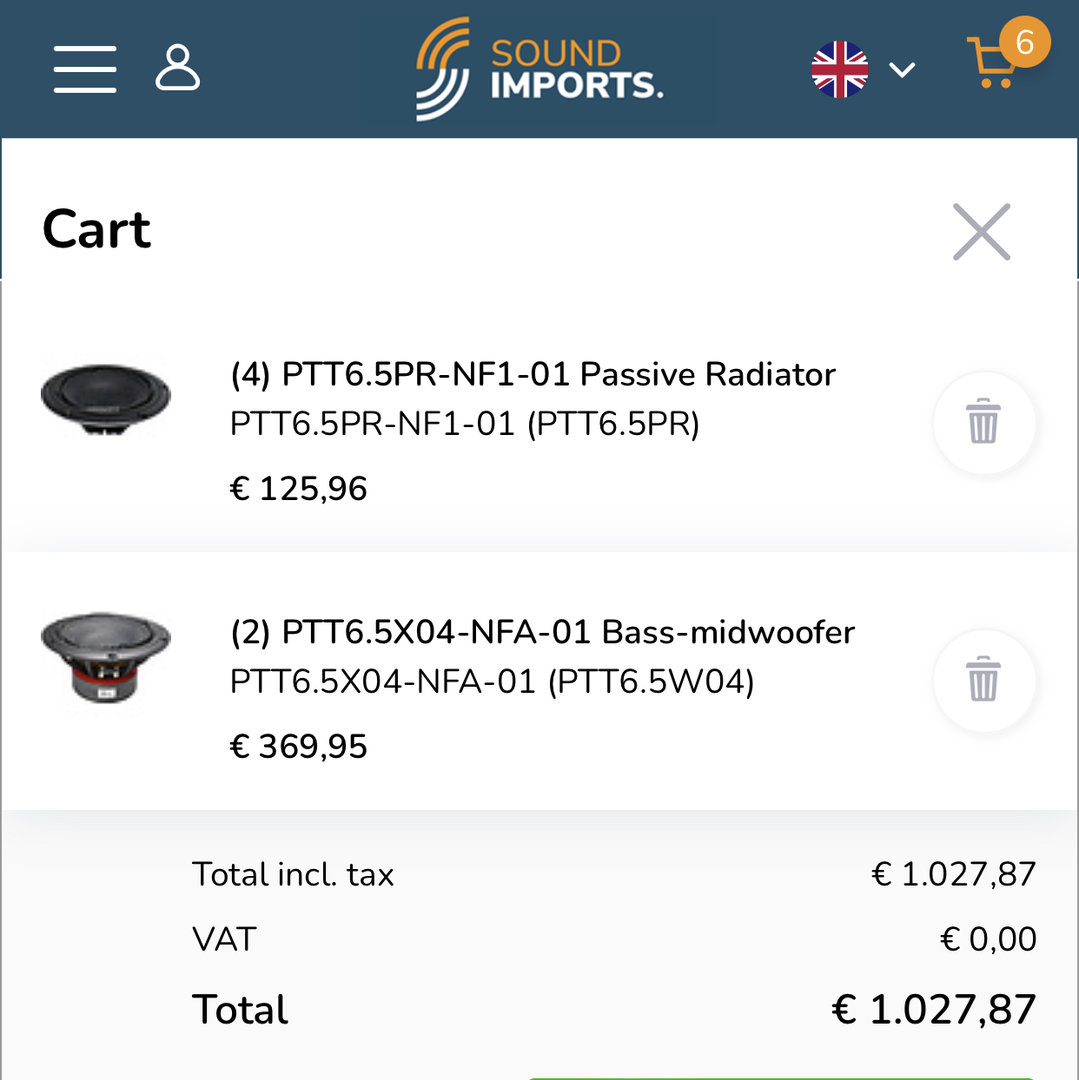Screen dimensions: 1079x1080
Task: Open the hamburger navigation menu
Action: 85,68
